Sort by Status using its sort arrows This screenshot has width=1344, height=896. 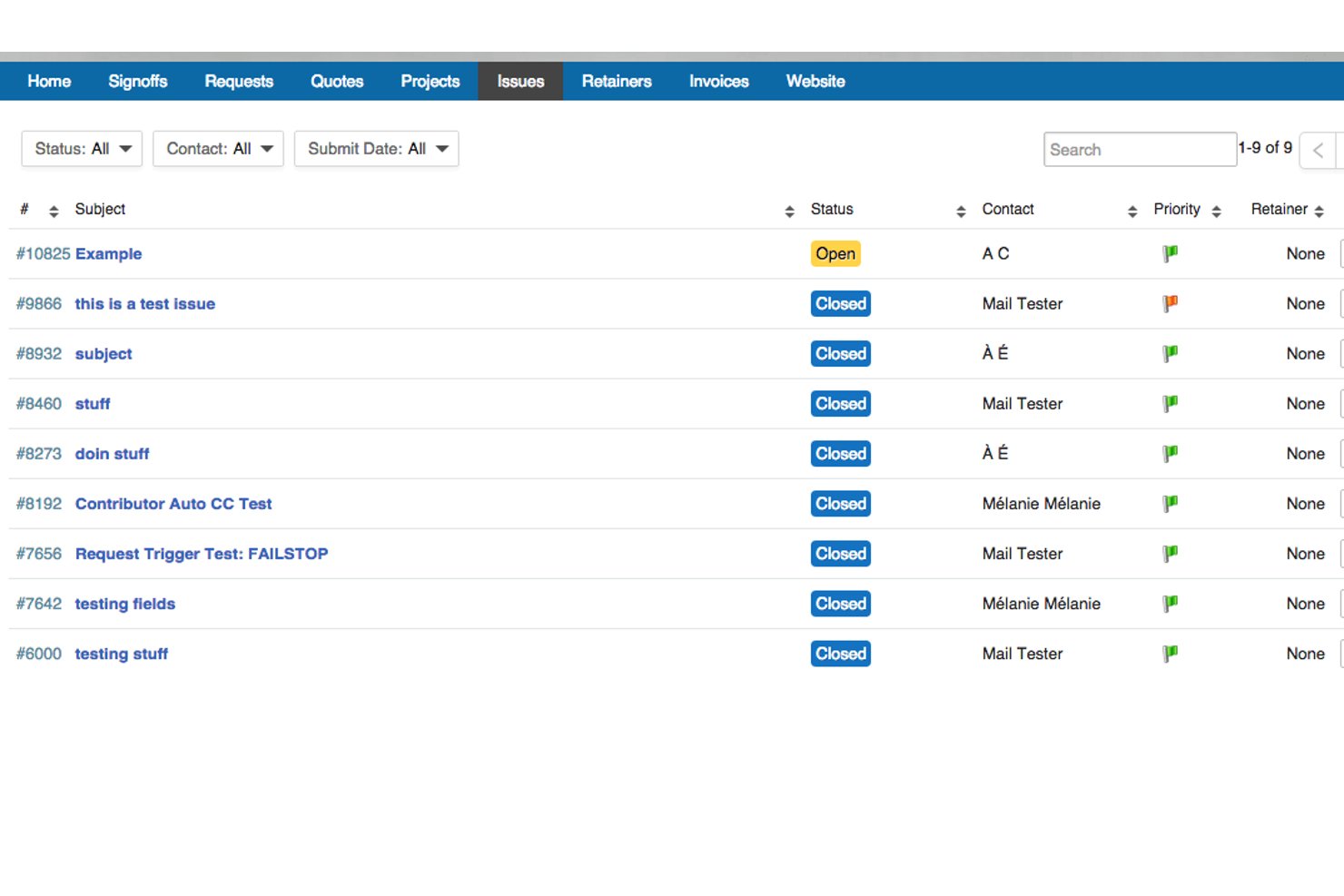coord(961,212)
